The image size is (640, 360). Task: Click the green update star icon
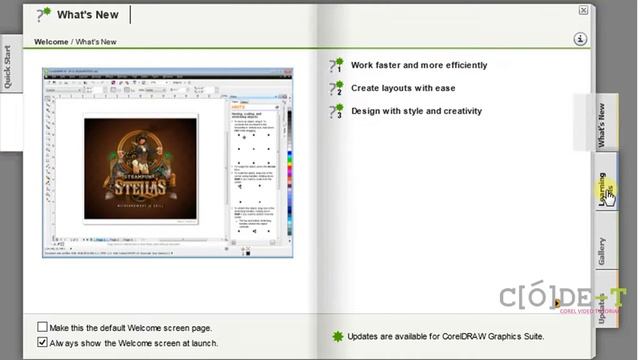click(x=338, y=336)
